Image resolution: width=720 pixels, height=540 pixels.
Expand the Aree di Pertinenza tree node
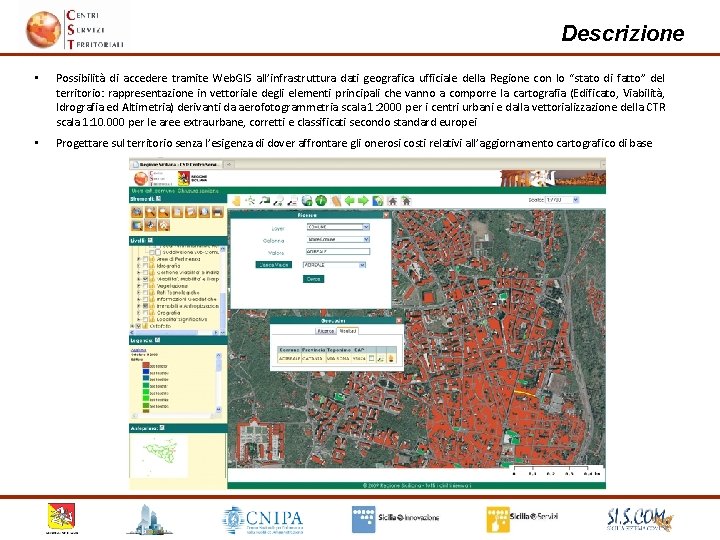(138, 259)
